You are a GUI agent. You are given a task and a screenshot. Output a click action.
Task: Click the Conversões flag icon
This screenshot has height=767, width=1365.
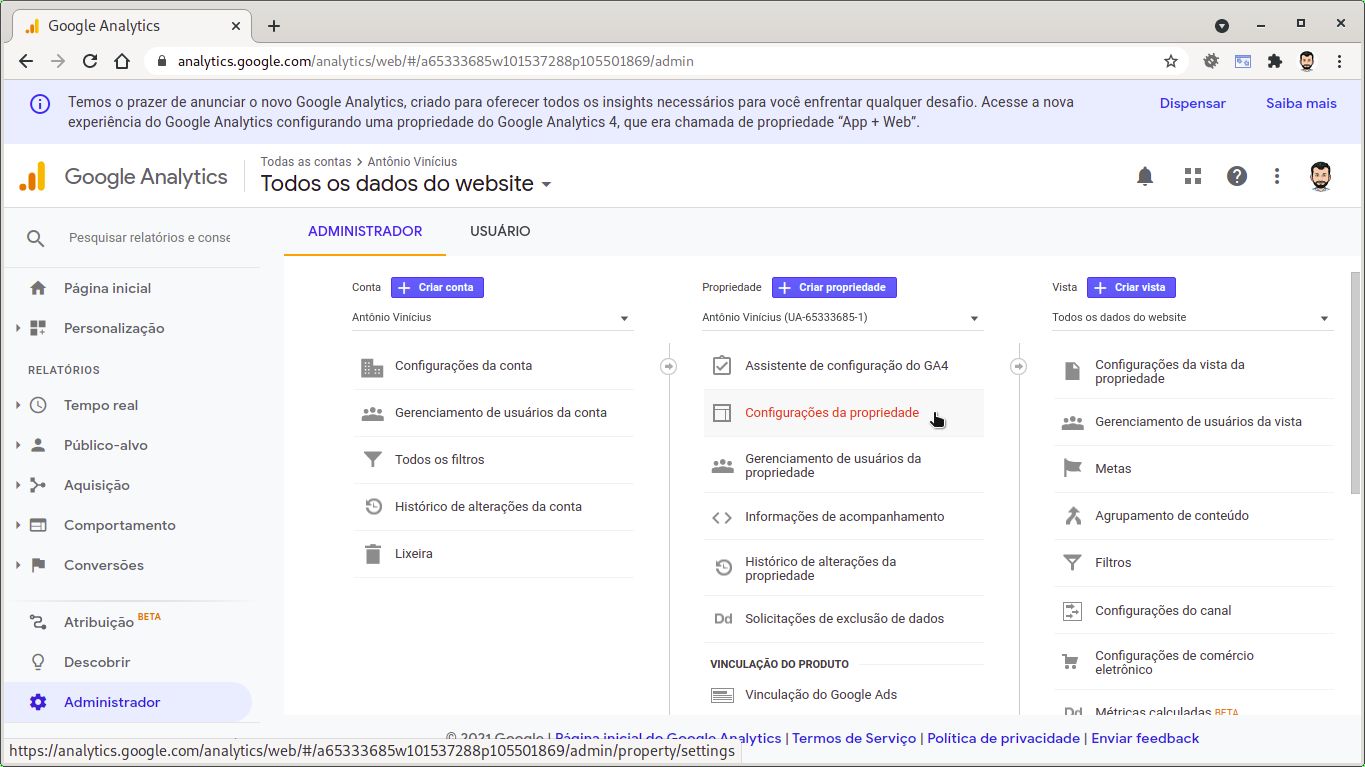38,565
